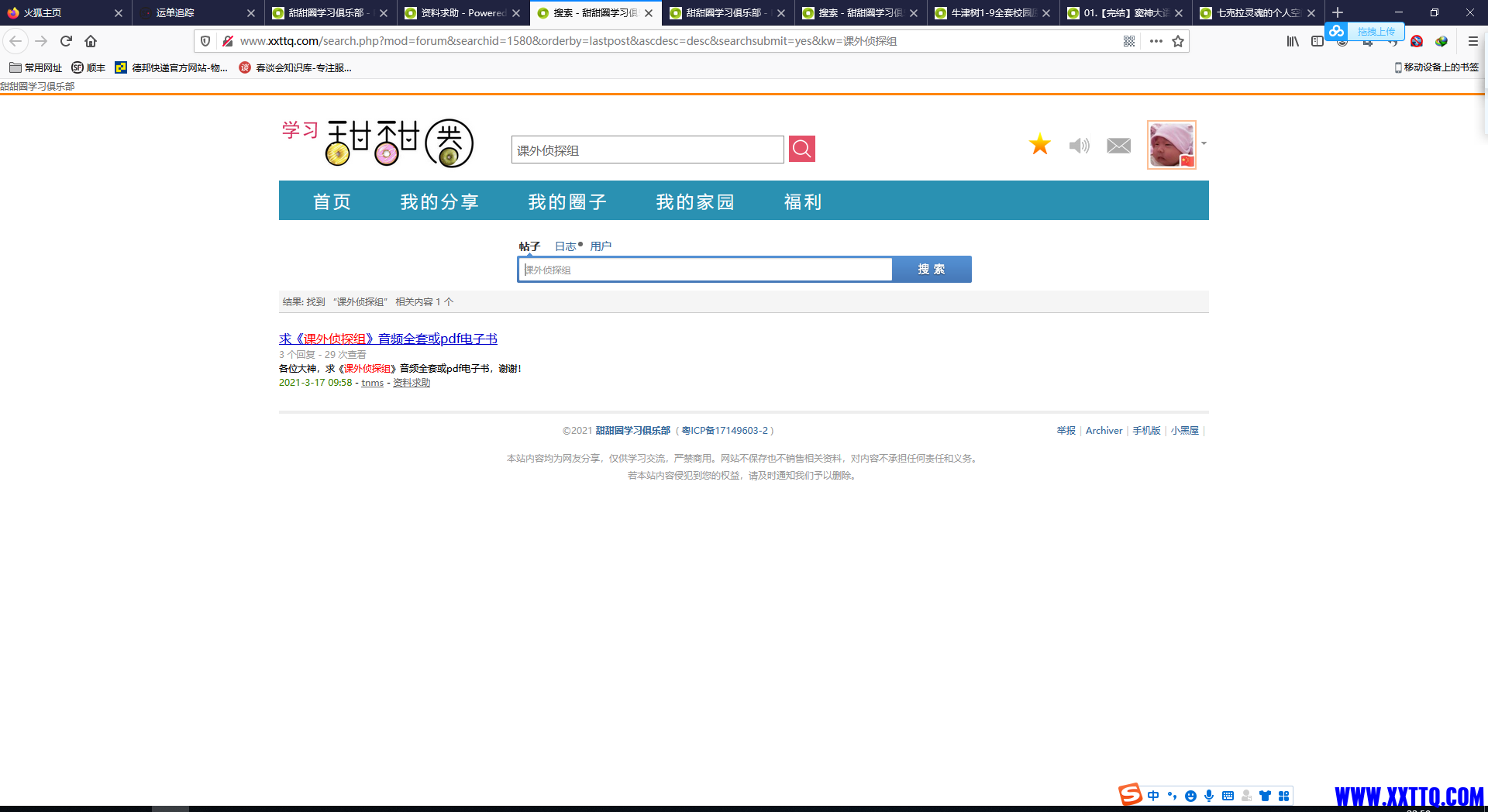This screenshot has width=1488, height=812.
Task: Open the 手机版 footer link
Action: click(1146, 431)
